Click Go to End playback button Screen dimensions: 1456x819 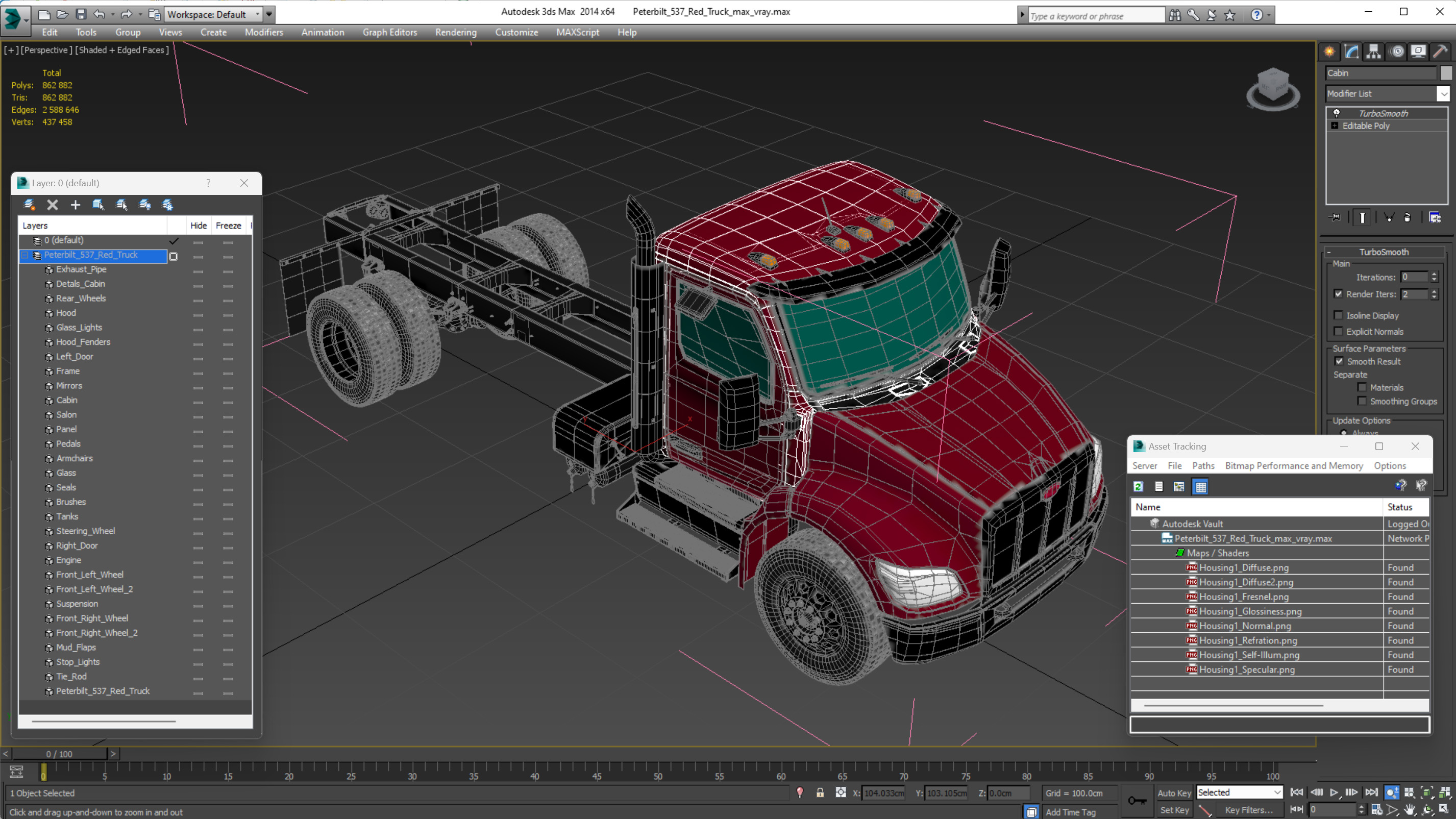click(x=1371, y=792)
